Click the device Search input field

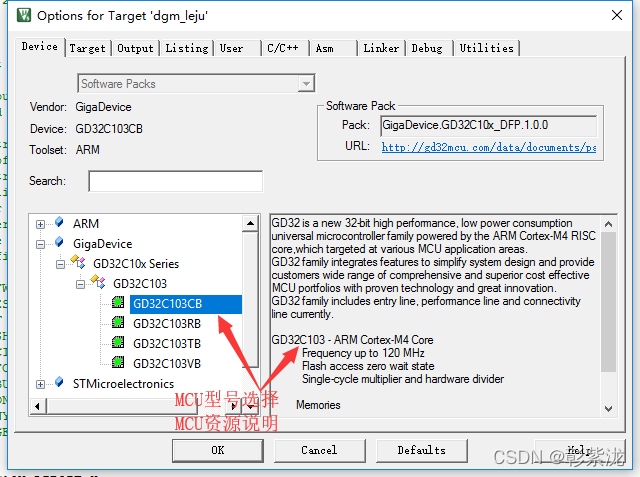pos(176,181)
